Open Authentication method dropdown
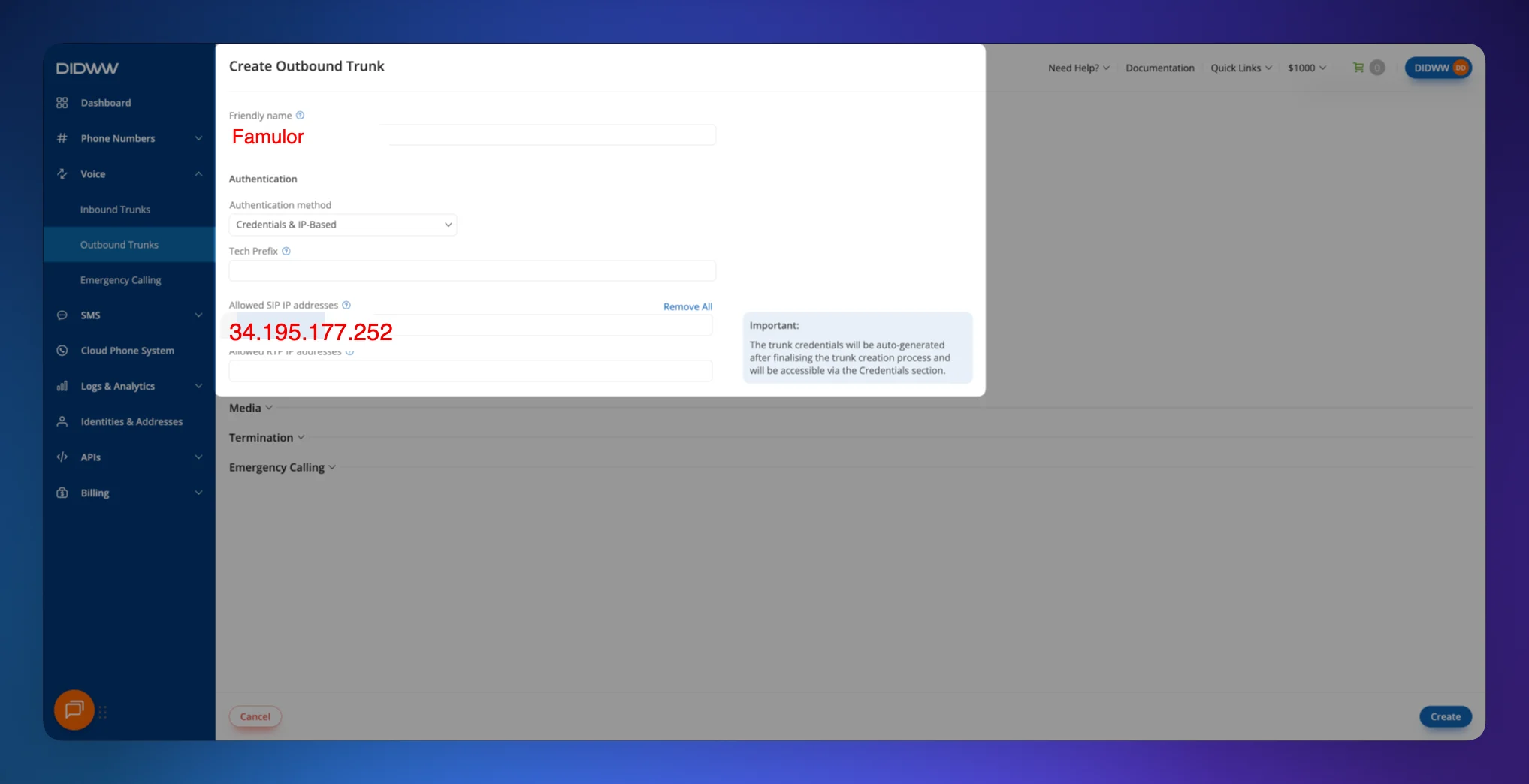 click(343, 225)
